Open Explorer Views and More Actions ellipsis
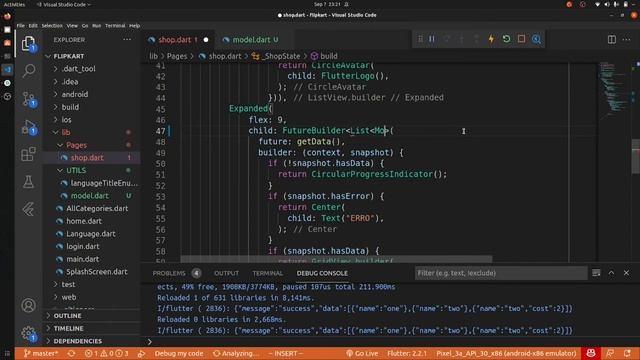The width and height of the screenshot is (640, 360). [127, 40]
